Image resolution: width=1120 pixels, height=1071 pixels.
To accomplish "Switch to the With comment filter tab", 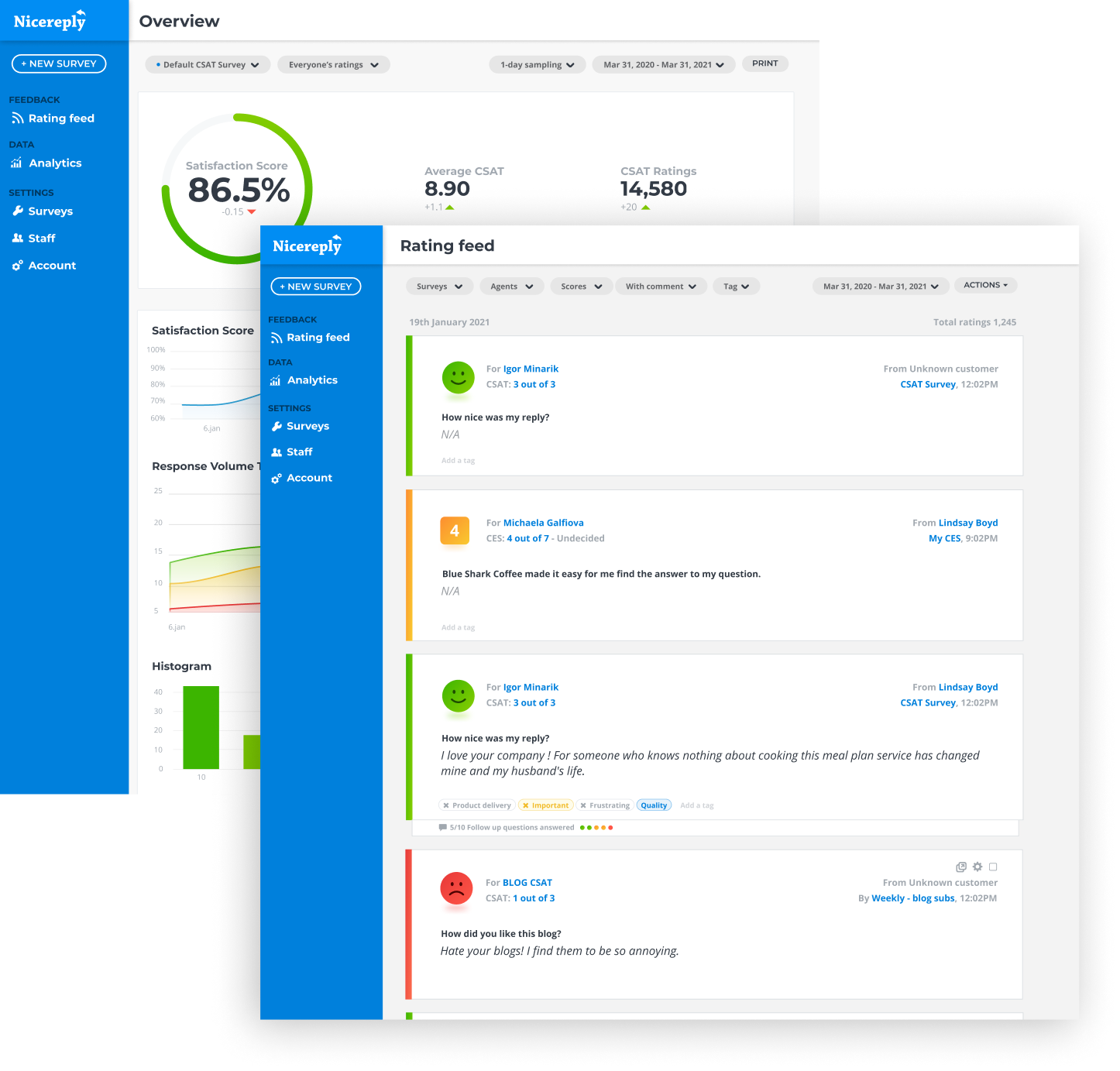I will [x=660, y=286].
